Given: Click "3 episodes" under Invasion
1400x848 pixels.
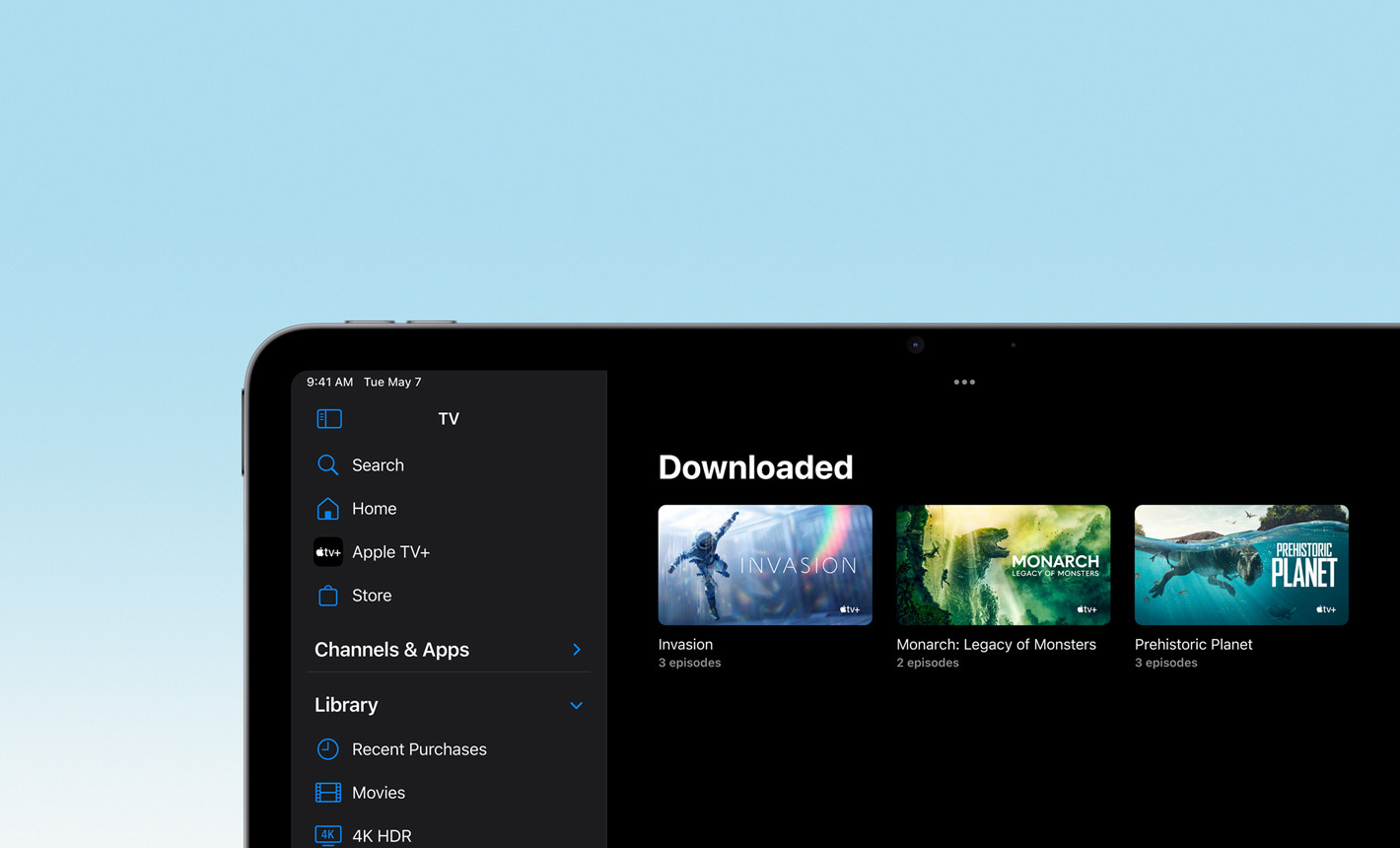Looking at the screenshot, I should (689, 663).
